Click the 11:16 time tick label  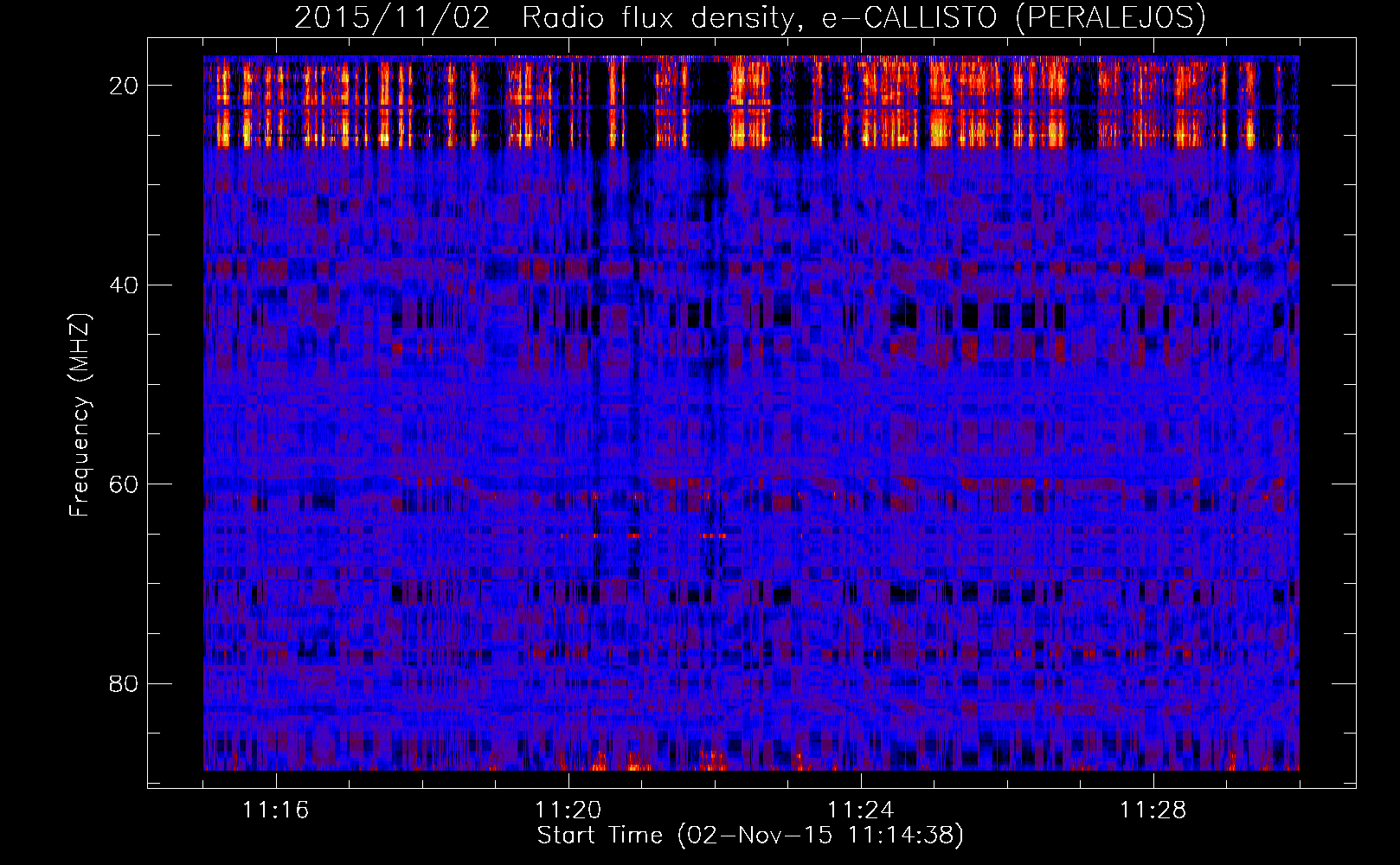276,811
